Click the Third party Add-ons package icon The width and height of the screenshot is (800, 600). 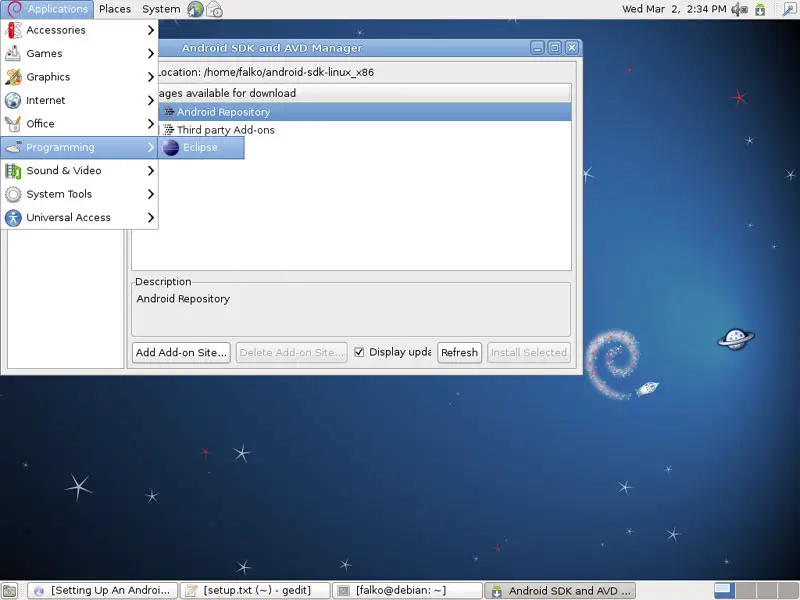pyautogui.click(x=169, y=130)
